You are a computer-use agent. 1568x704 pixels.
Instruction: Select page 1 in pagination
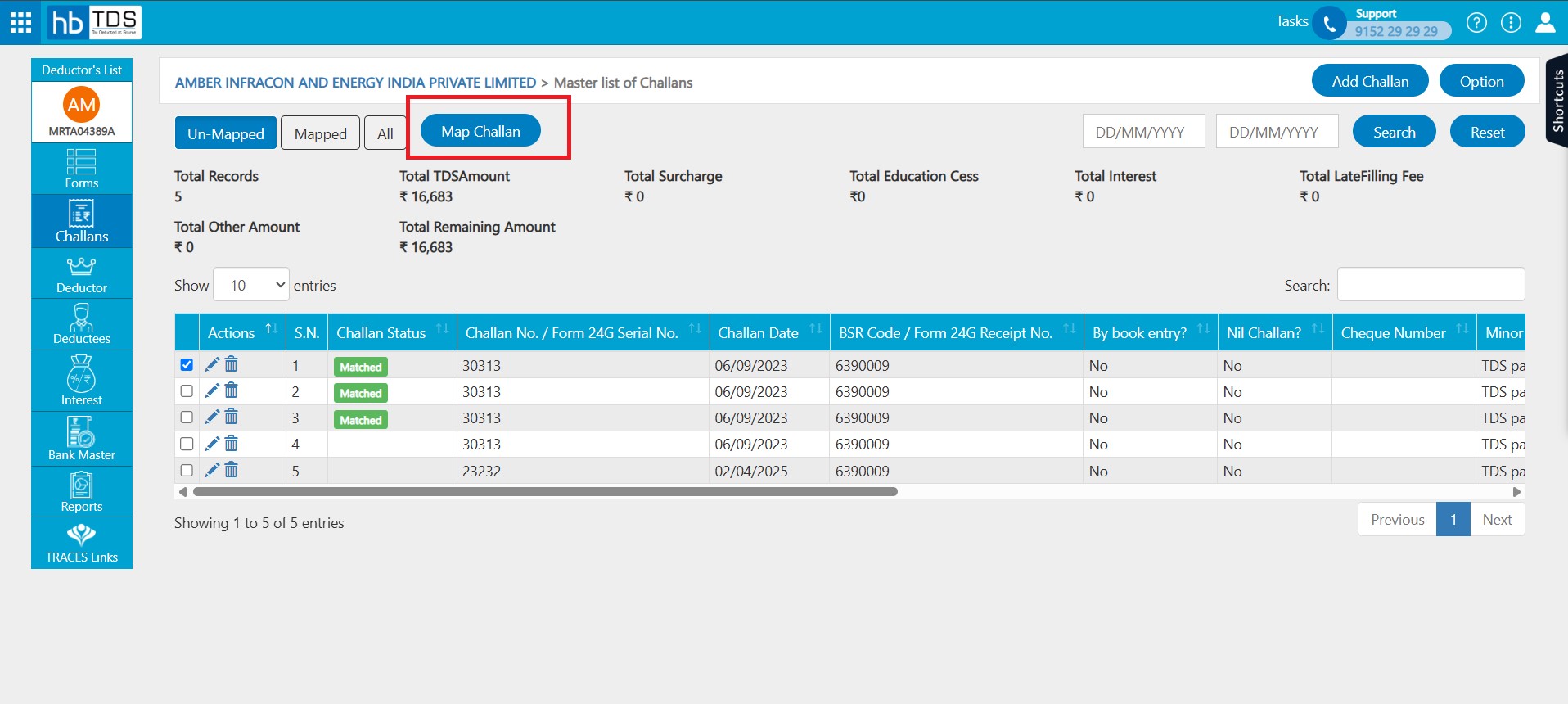pyautogui.click(x=1453, y=519)
